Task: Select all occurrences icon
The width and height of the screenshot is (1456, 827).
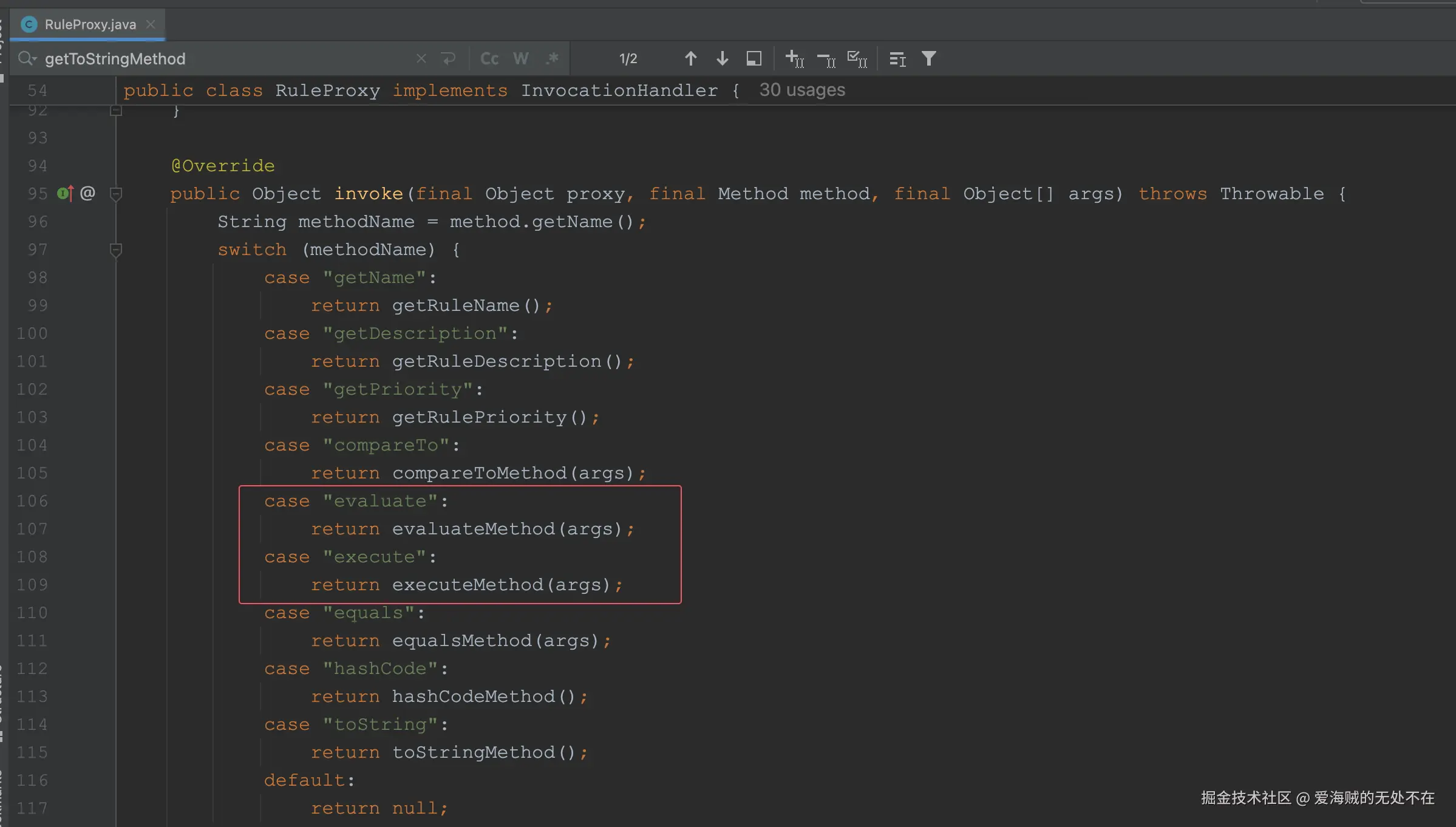Action: tap(857, 59)
